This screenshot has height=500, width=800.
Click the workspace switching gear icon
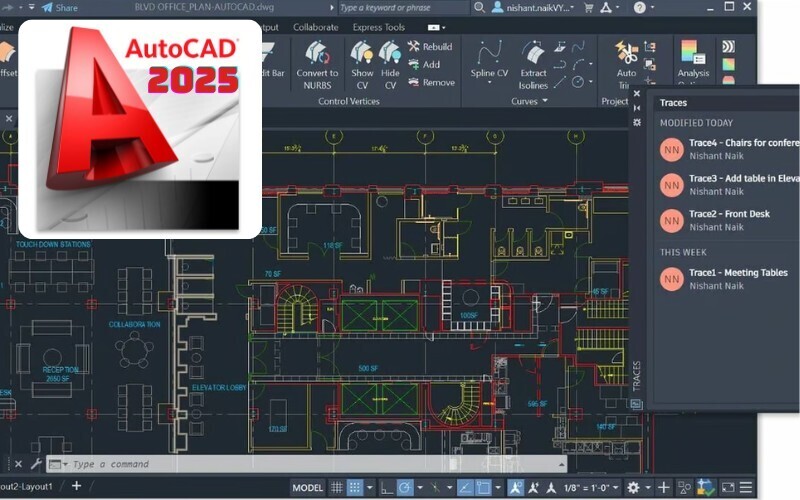(633, 487)
